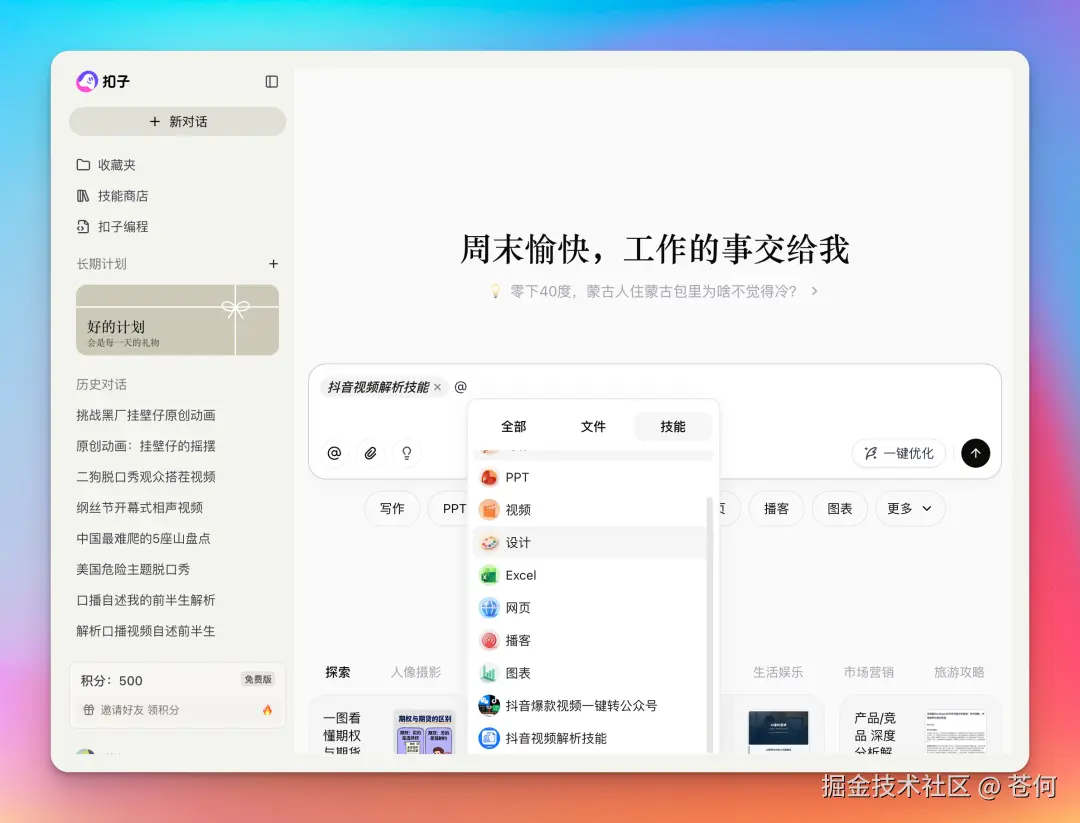Toggle the sidebar collapse icon
Image resolution: width=1080 pixels, height=823 pixels.
[271, 82]
